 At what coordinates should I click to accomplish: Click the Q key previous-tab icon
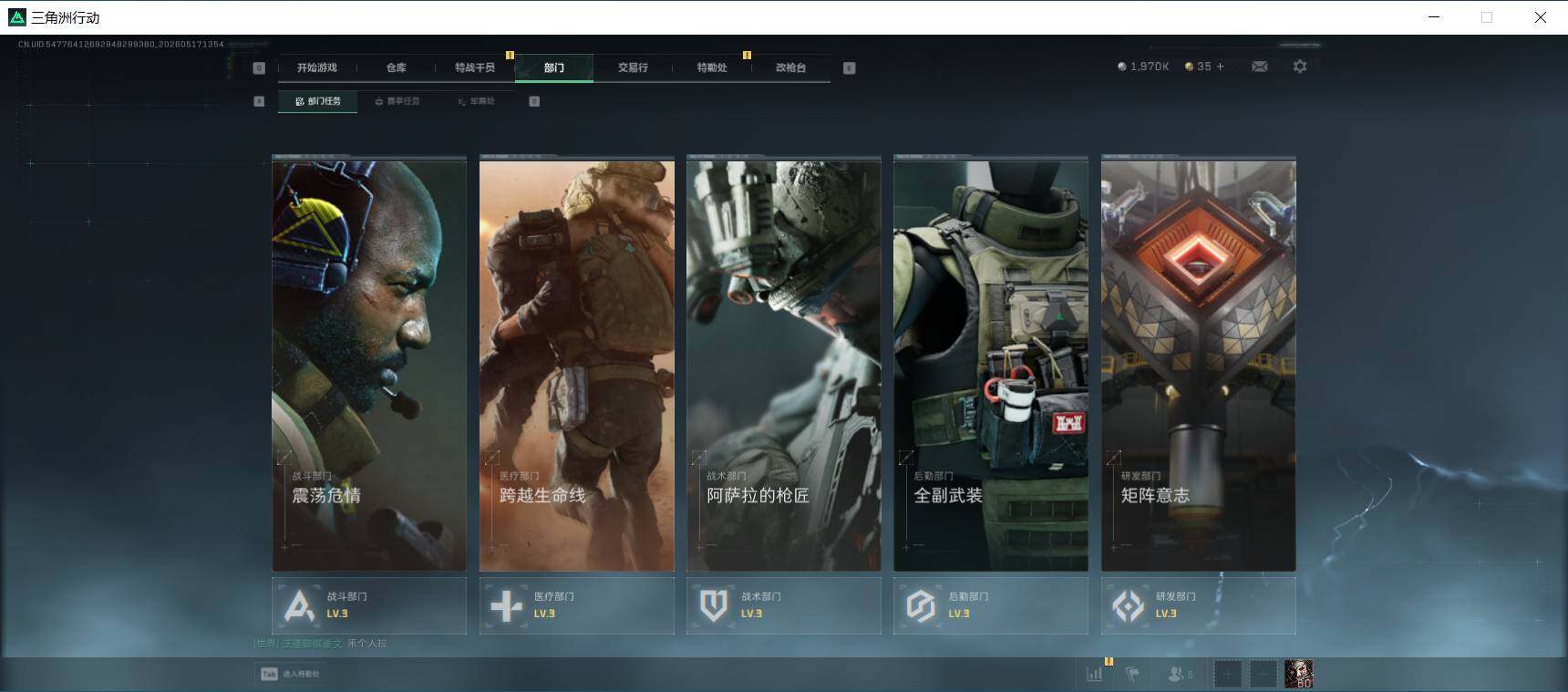[259, 67]
